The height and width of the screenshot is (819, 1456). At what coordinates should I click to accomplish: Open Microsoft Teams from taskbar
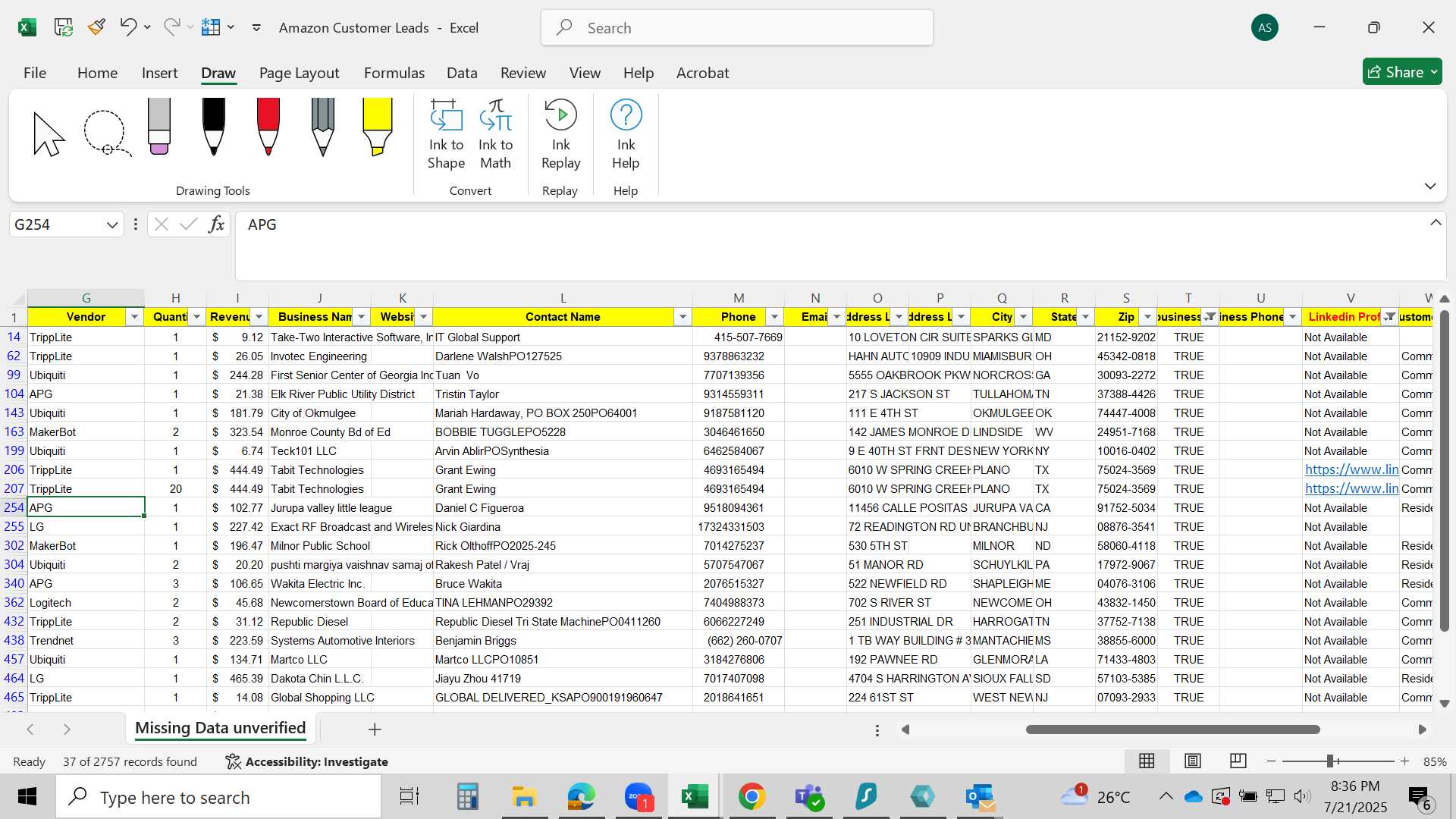pyautogui.click(x=808, y=796)
